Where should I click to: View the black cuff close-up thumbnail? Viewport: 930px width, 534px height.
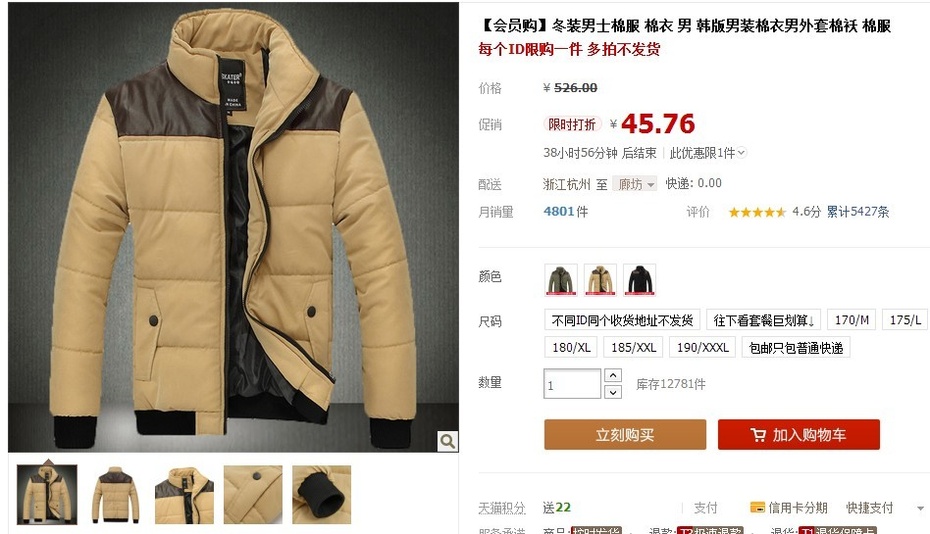321,494
